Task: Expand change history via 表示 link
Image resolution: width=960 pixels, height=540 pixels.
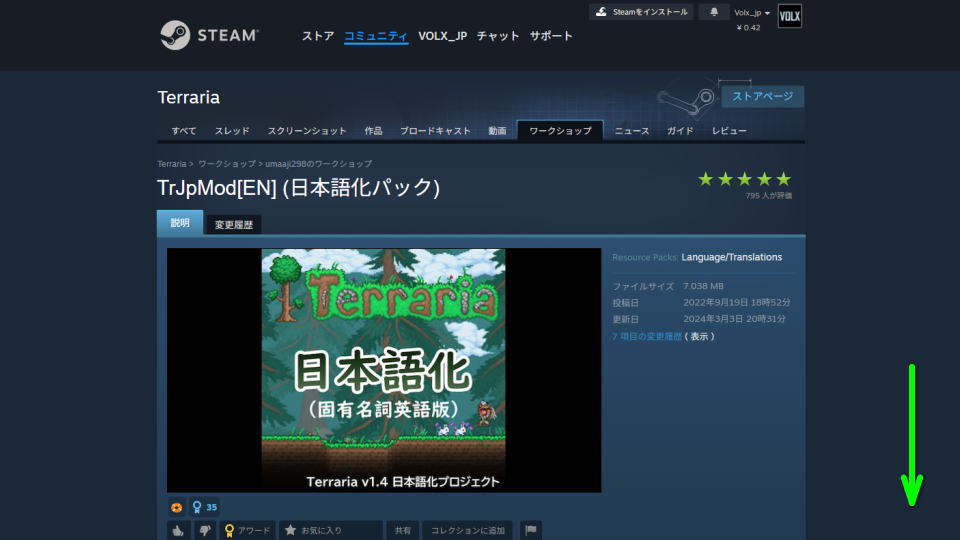Action: click(699, 337)
